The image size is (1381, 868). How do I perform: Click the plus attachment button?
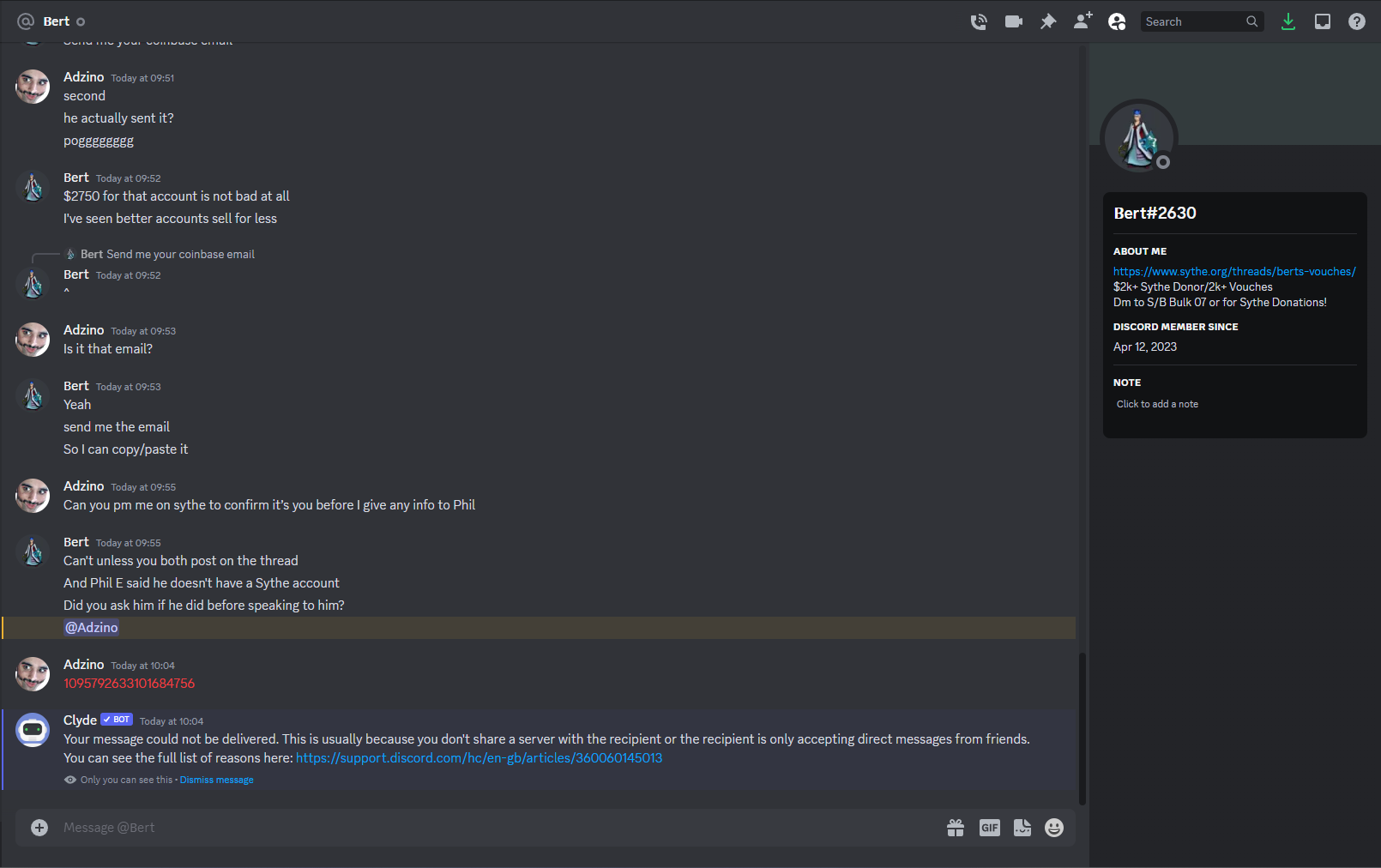click(x=39, y=828)
